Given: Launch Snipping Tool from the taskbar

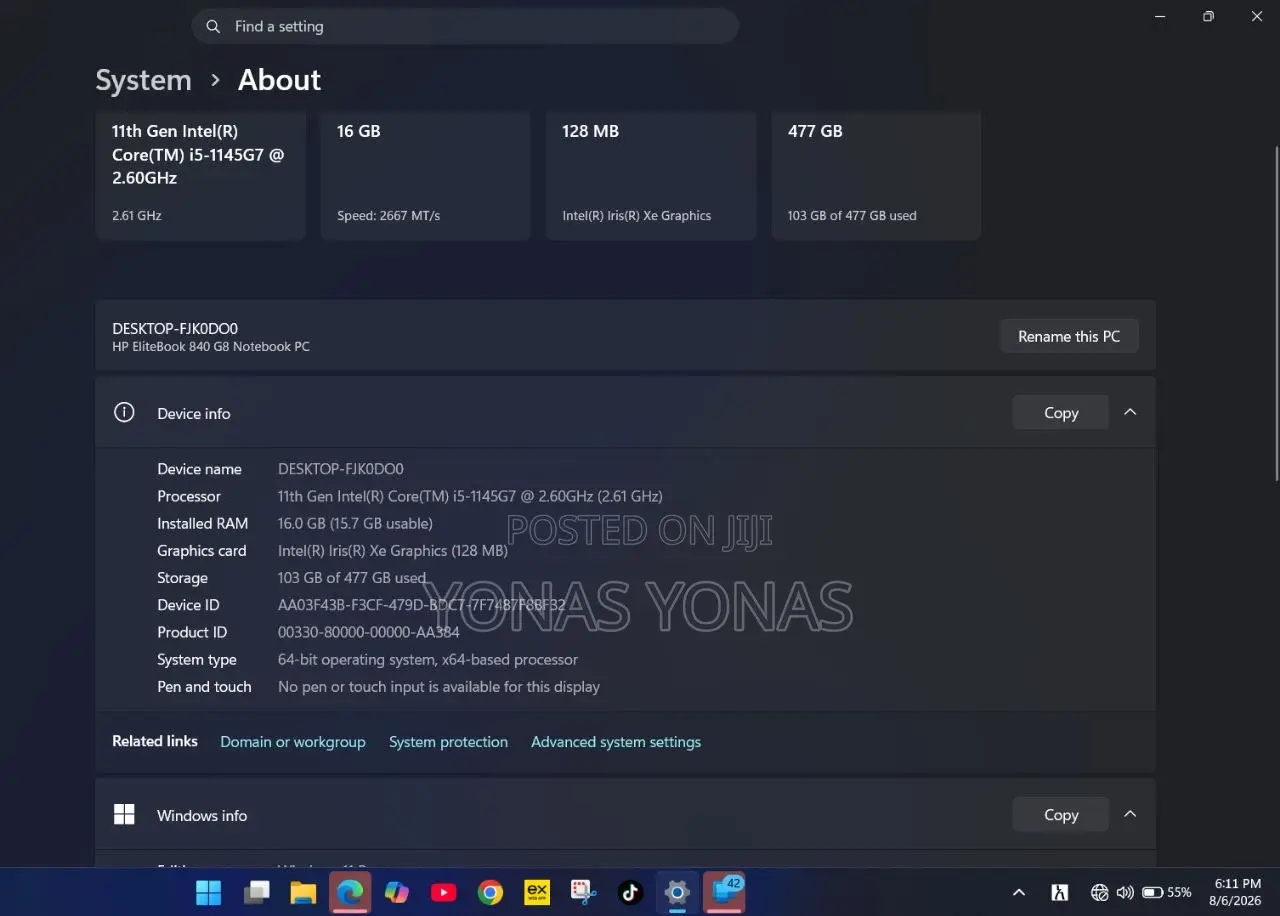Looking at the screenshot, I should pos(584,892).
